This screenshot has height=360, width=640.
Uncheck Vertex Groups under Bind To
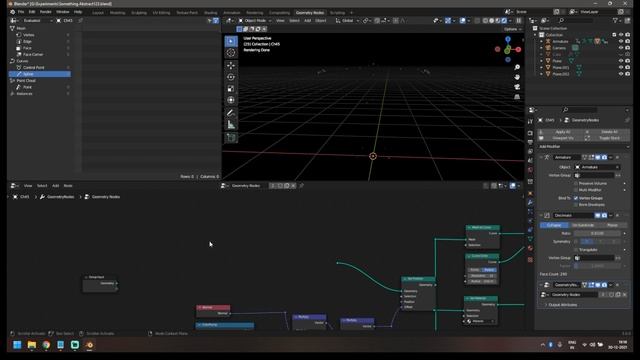point(576,198)
